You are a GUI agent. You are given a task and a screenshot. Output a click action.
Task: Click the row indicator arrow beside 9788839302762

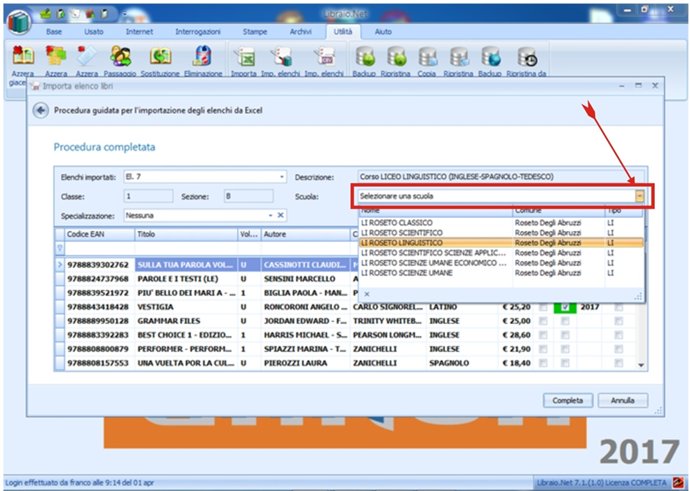pos(60,264)
